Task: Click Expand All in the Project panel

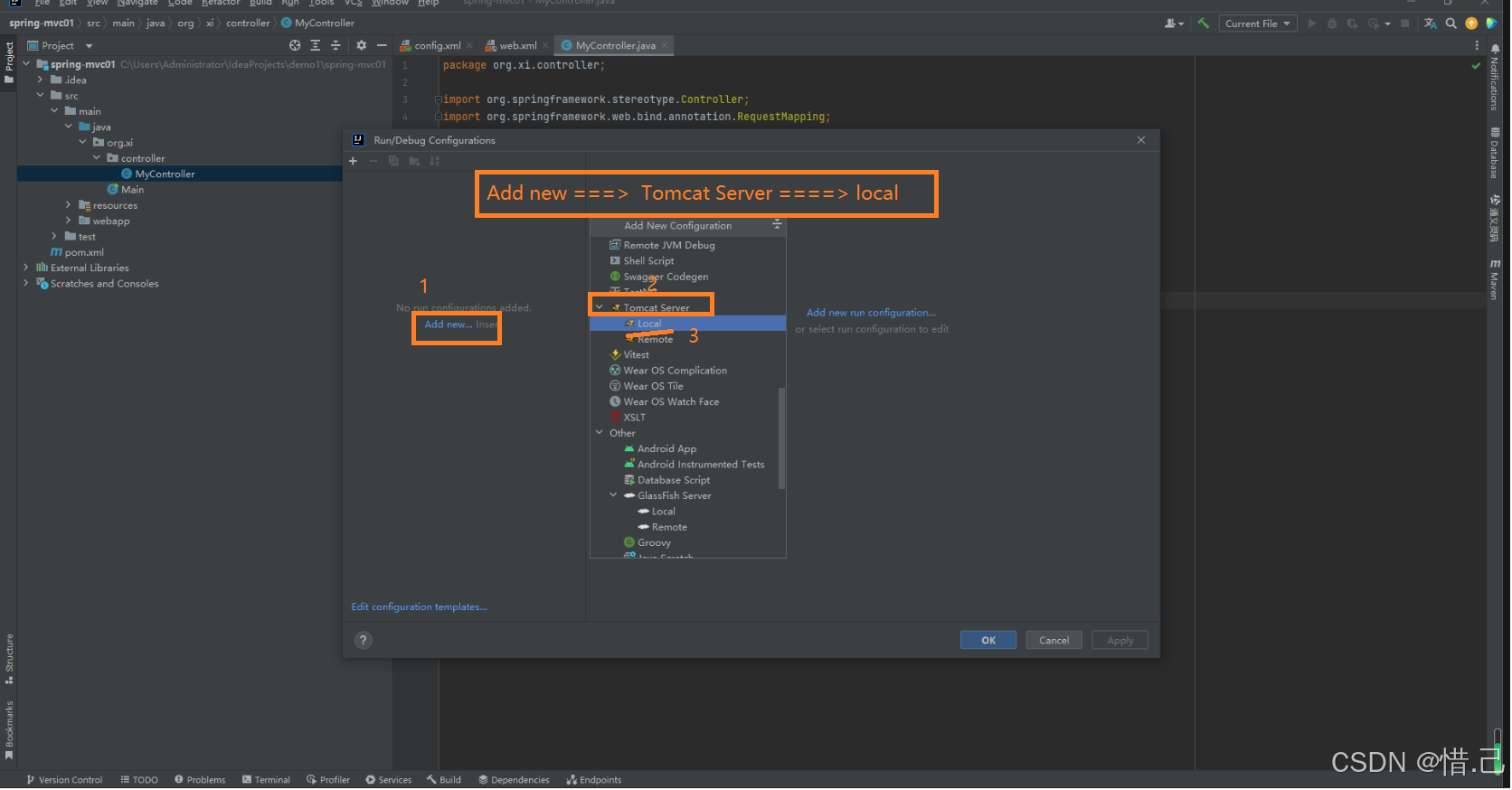Action: pos(315,45)
